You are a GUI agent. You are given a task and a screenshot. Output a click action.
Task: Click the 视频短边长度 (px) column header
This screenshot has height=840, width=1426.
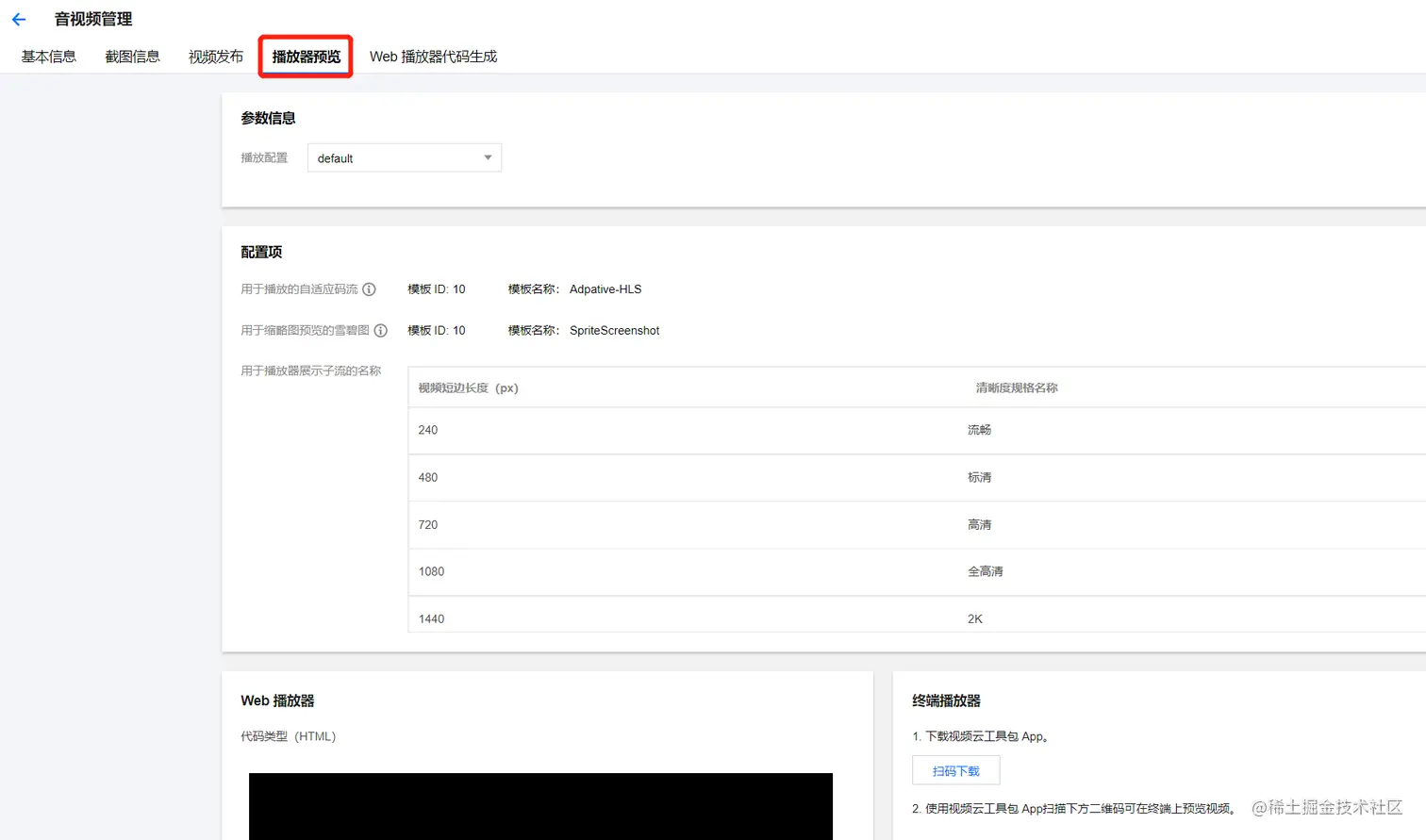(x=469, y=387)
